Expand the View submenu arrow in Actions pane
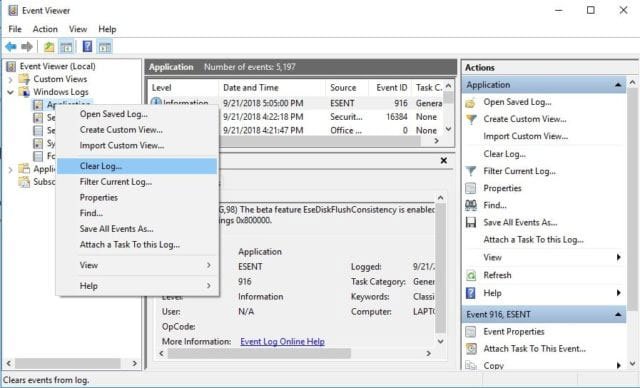640x388 pixels. pyautogui.click(x=619, y=257)
